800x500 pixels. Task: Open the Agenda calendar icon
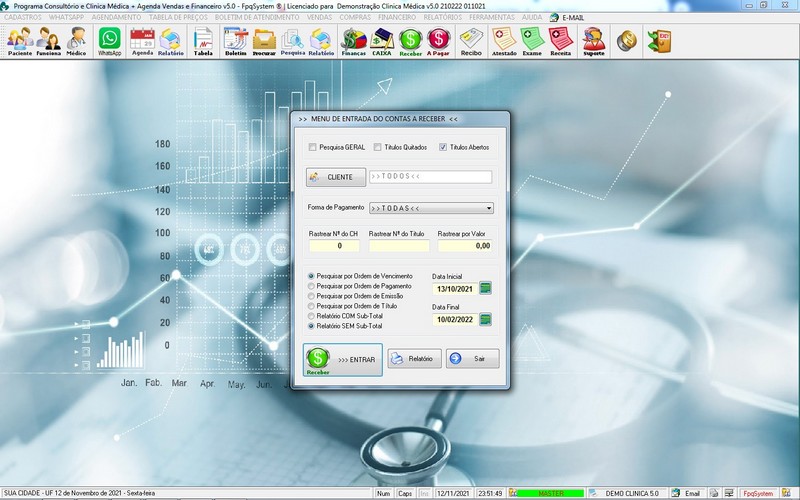coord(142,41)
